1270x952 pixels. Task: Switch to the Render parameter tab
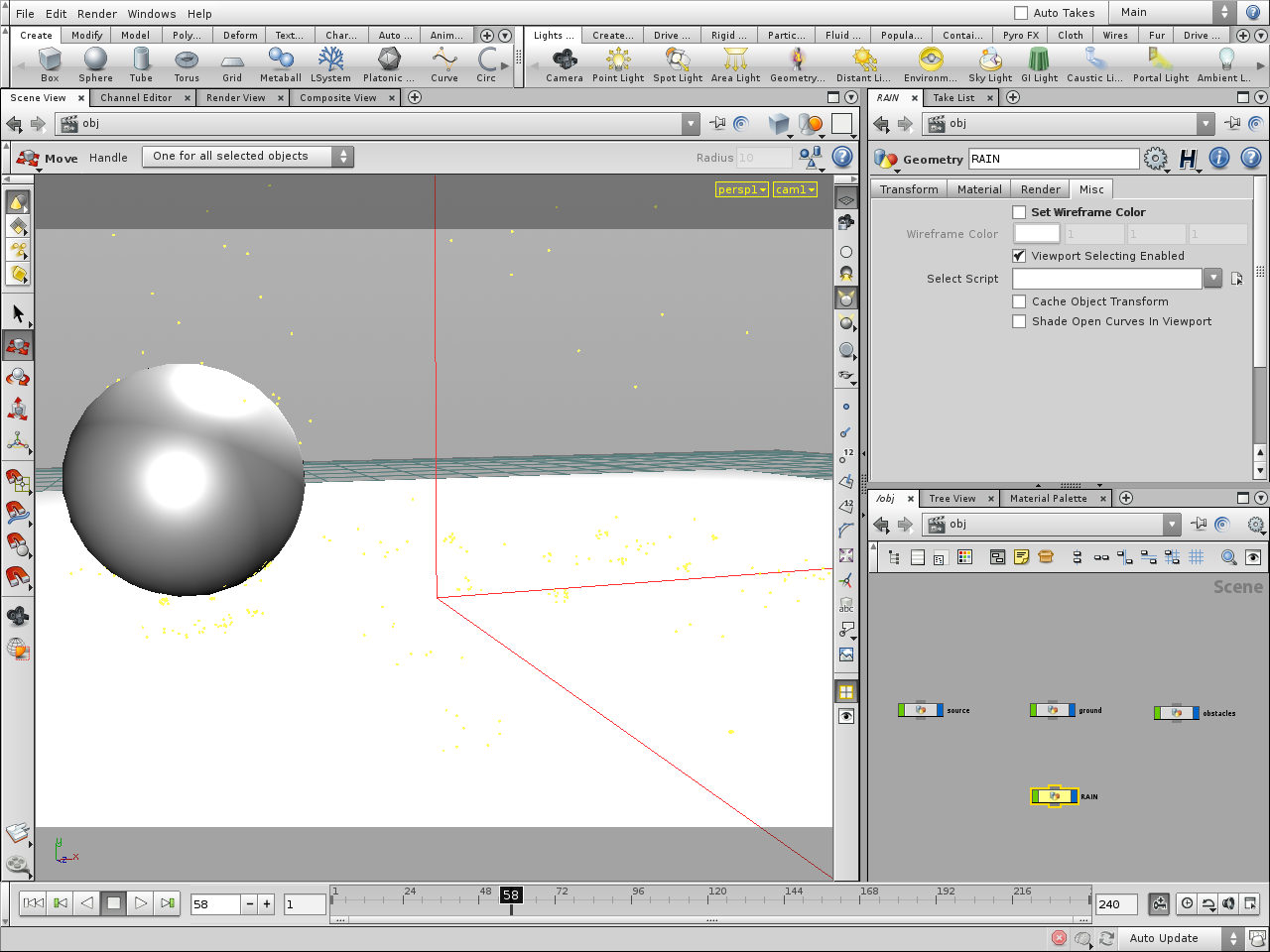(1040, 189)
